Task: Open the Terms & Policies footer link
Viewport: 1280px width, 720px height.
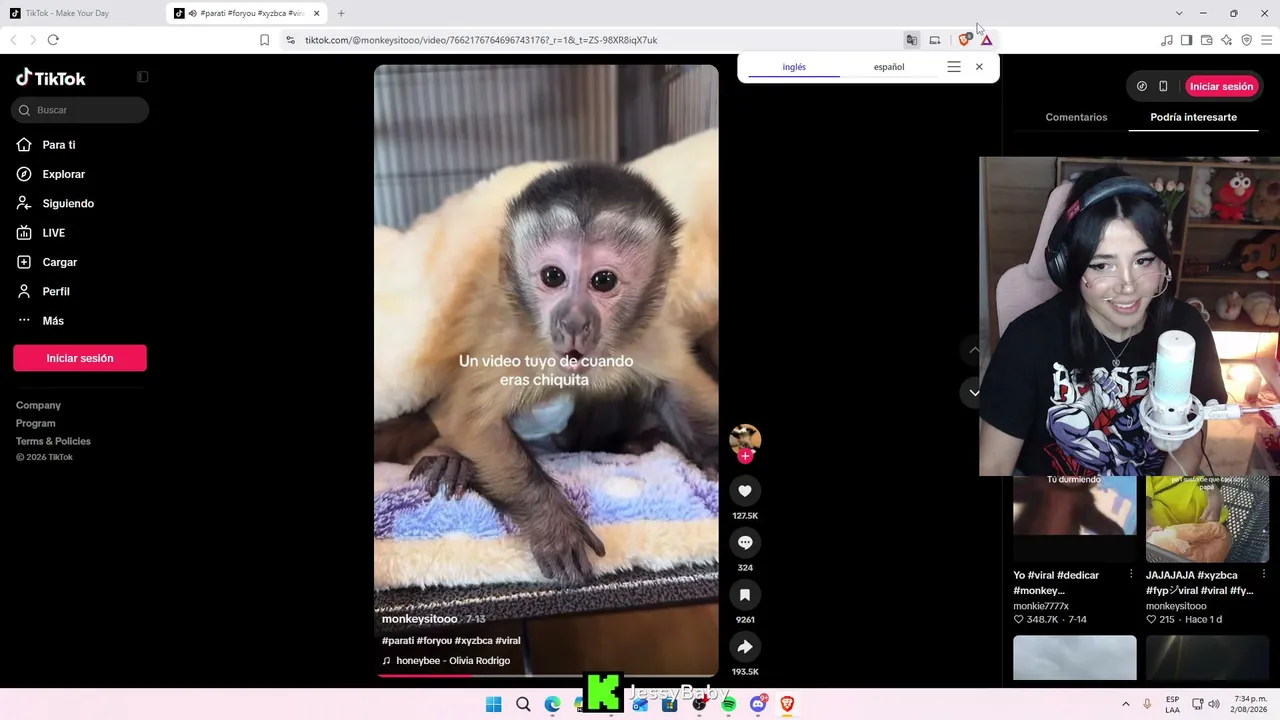Action: pos(53,441)
